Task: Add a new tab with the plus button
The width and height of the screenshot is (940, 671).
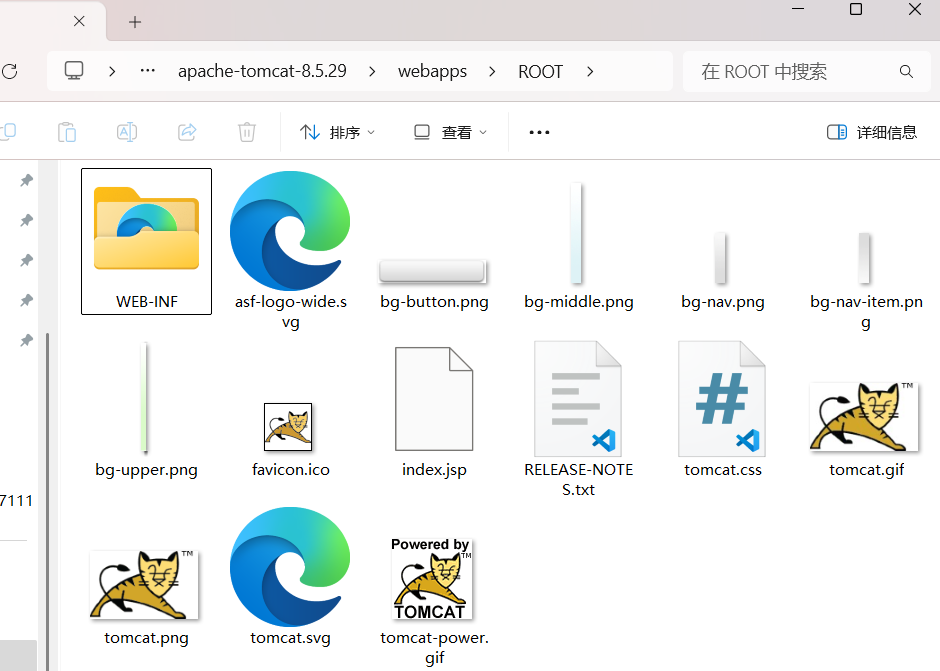Action: [135, 22]
